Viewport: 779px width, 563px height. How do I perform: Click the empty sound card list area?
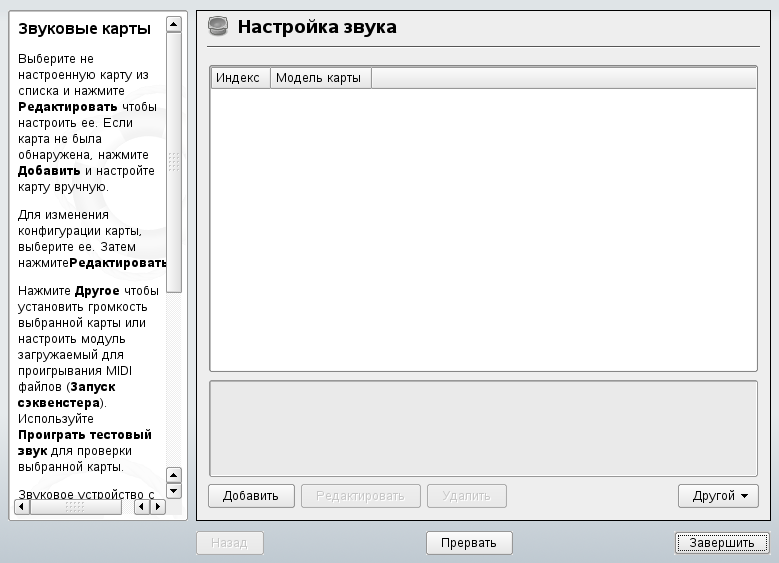tap(483, 230)
